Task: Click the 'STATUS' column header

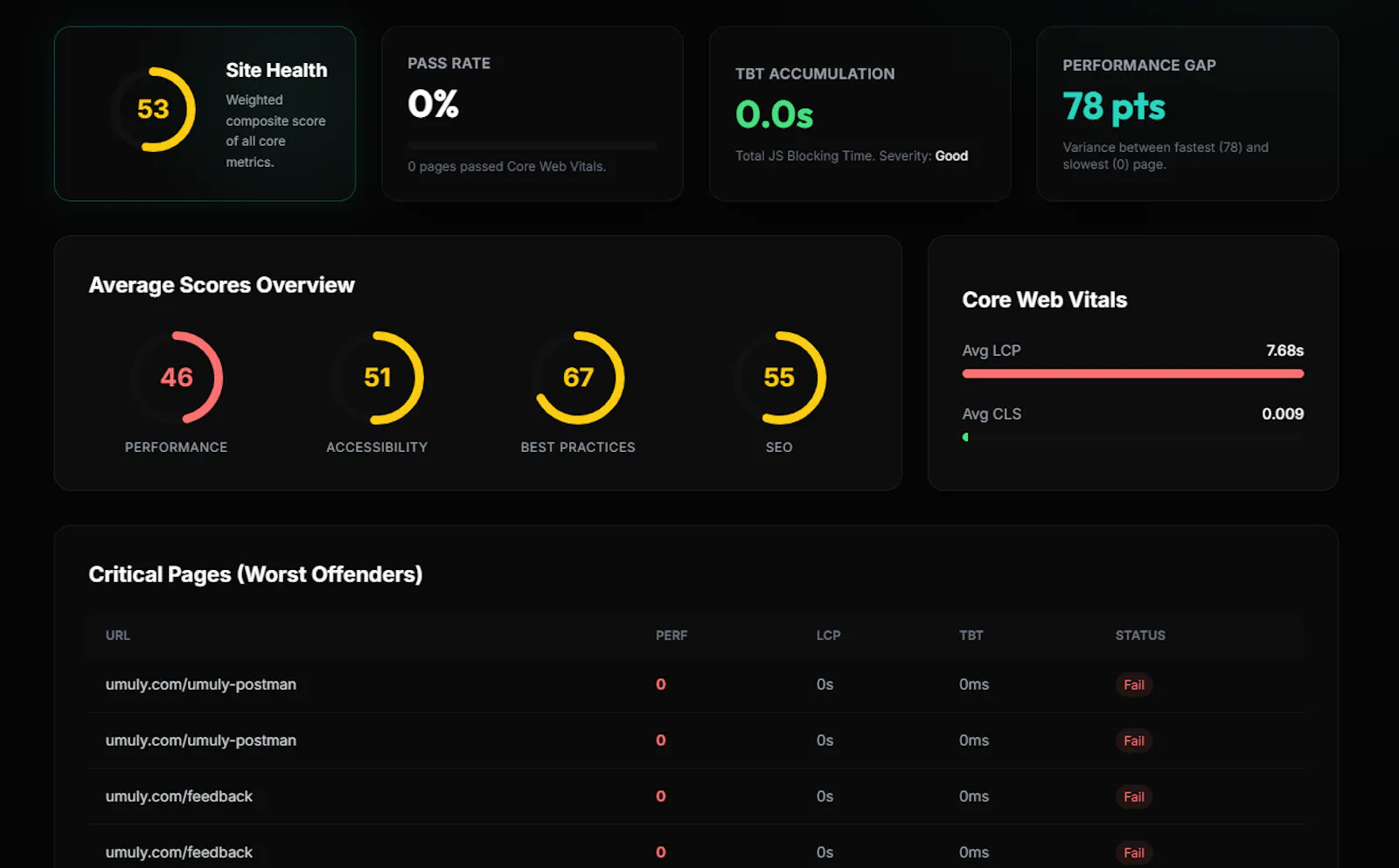Action: [x=1140, y=635]
